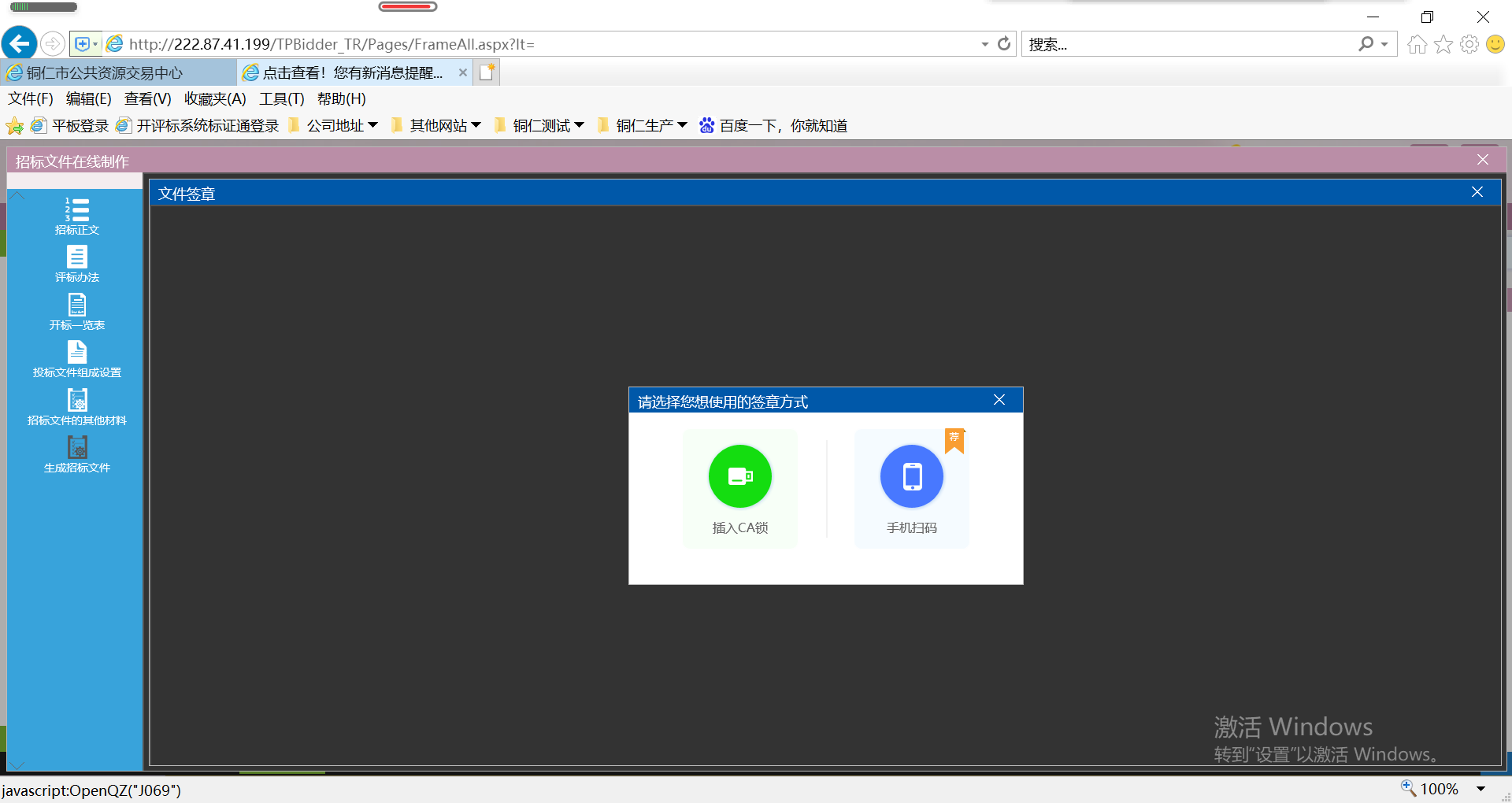This screenshot has height=803, width=1512.
Task: Open 招标文件的其他材料 sidebar item
Action: tap(77, 407)
